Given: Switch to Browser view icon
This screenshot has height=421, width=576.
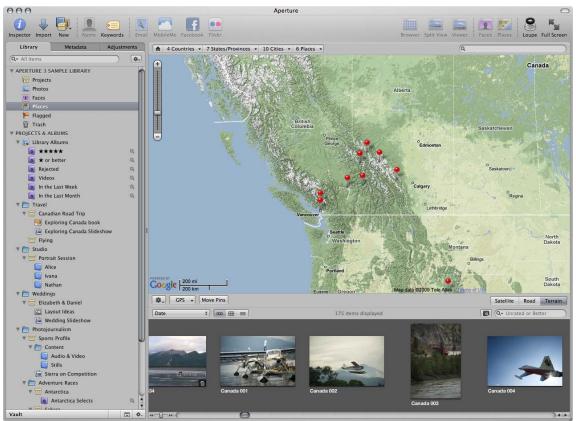Looking at the screenshot, I should click(410, 25).
